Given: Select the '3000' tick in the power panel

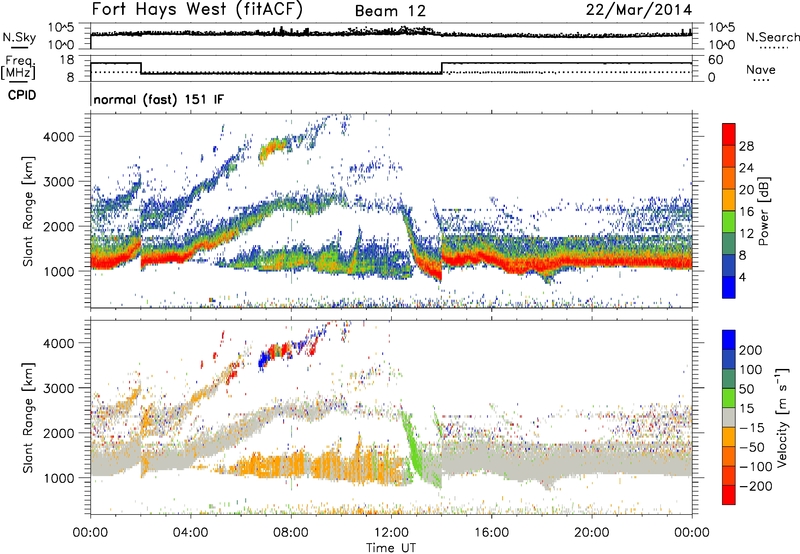Looking at the screenshot, I should click(58, 182).
